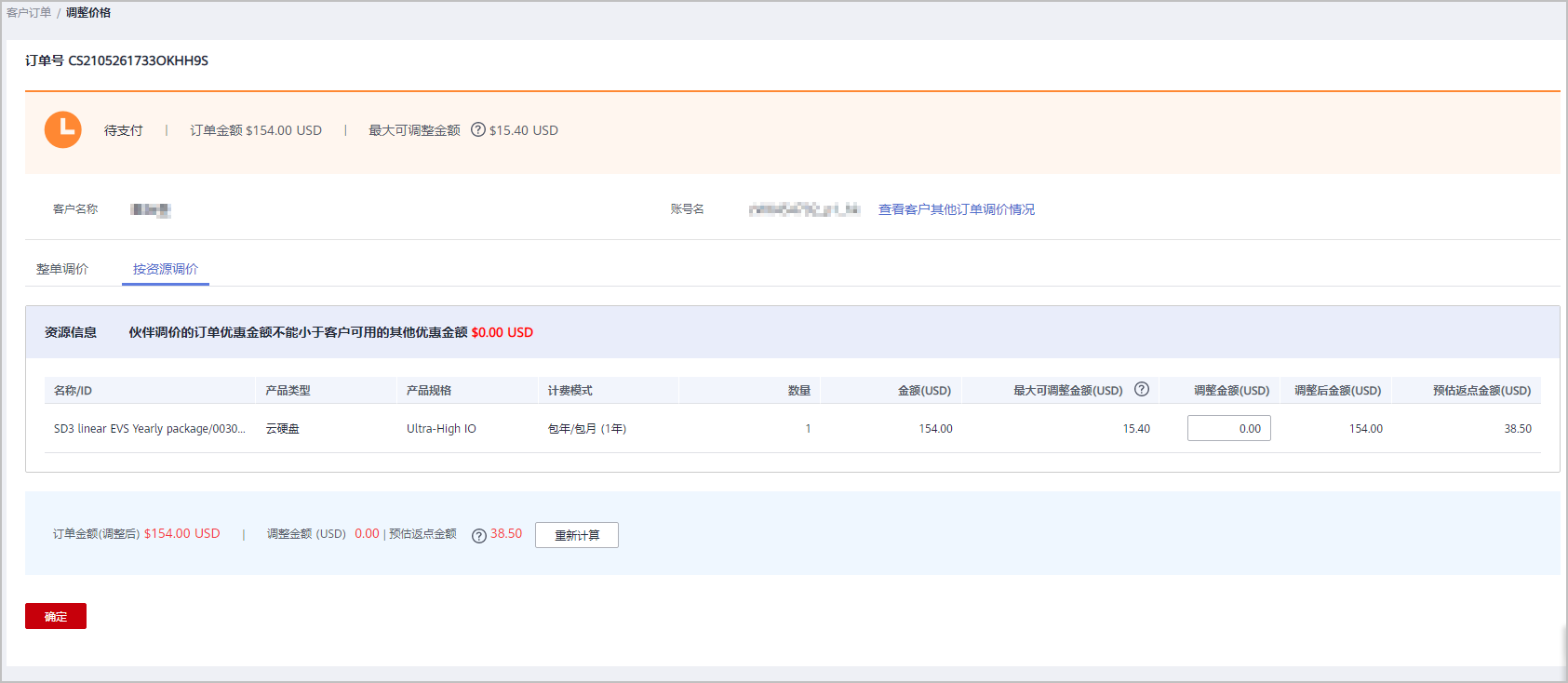Click the 金额(USD) column header
The width and height of the screenshot is (1568, 683).
pos(924,391)
